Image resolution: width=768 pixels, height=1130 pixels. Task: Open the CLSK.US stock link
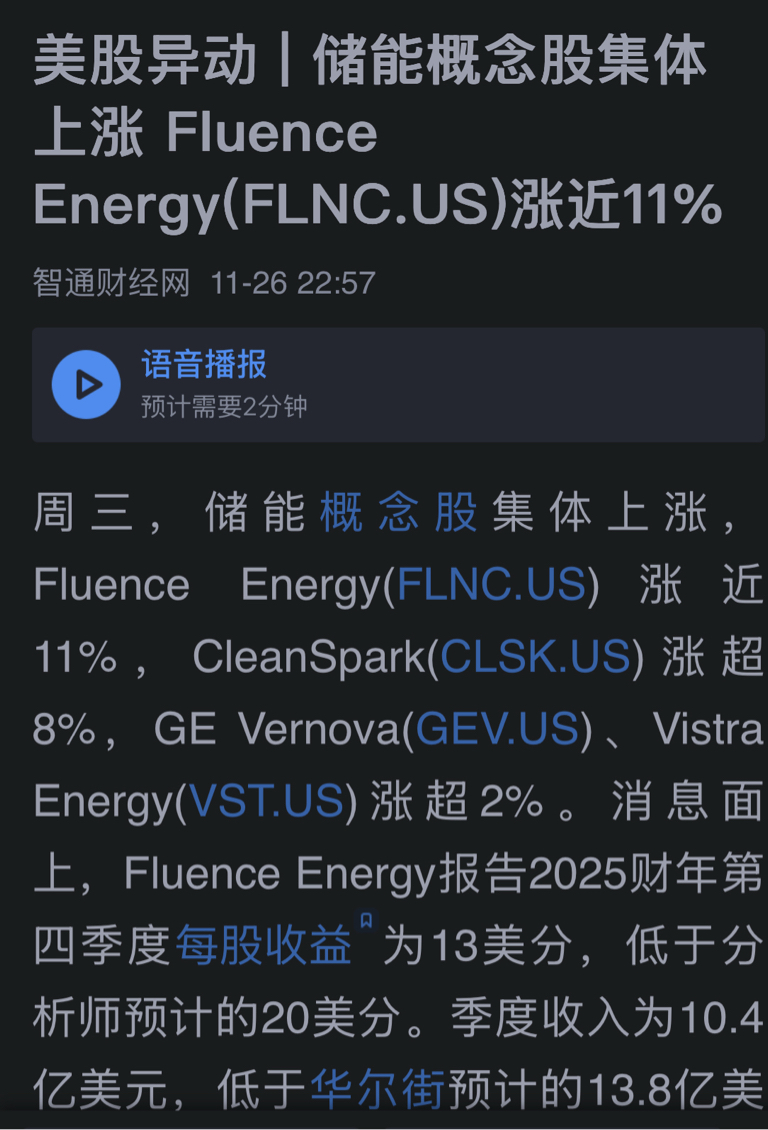535,657
